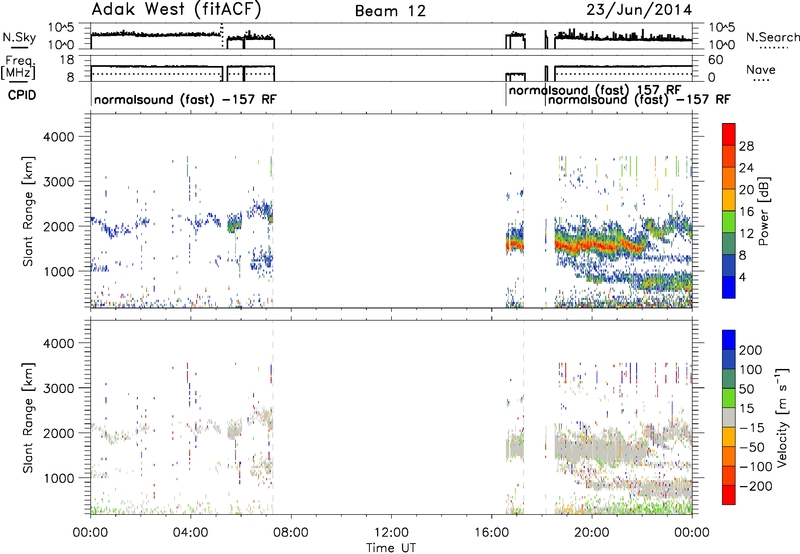This screenshot has height=554, width=800.
Task: Click the gray -15 to 15 velocity colorbar segment
Action: click(x=729, y=417)
